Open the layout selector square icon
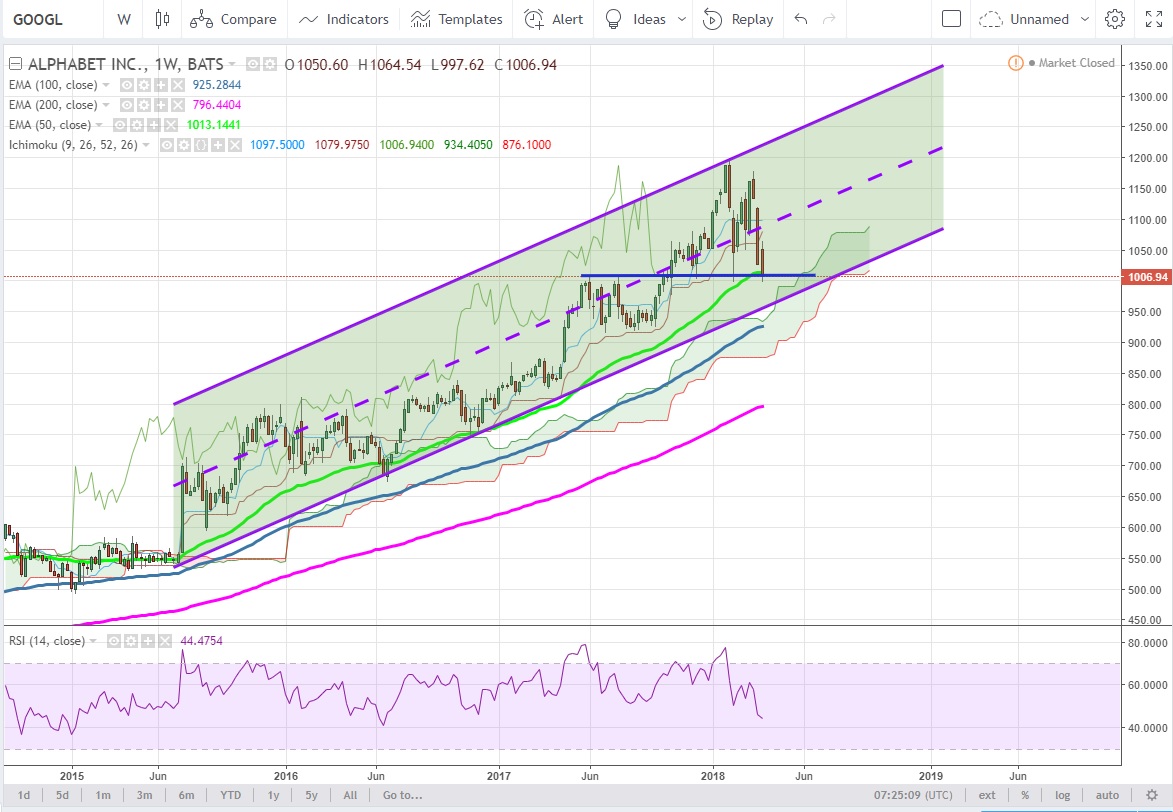The height and width of the screenshot is (812, 1173). (x=952, y=19)
